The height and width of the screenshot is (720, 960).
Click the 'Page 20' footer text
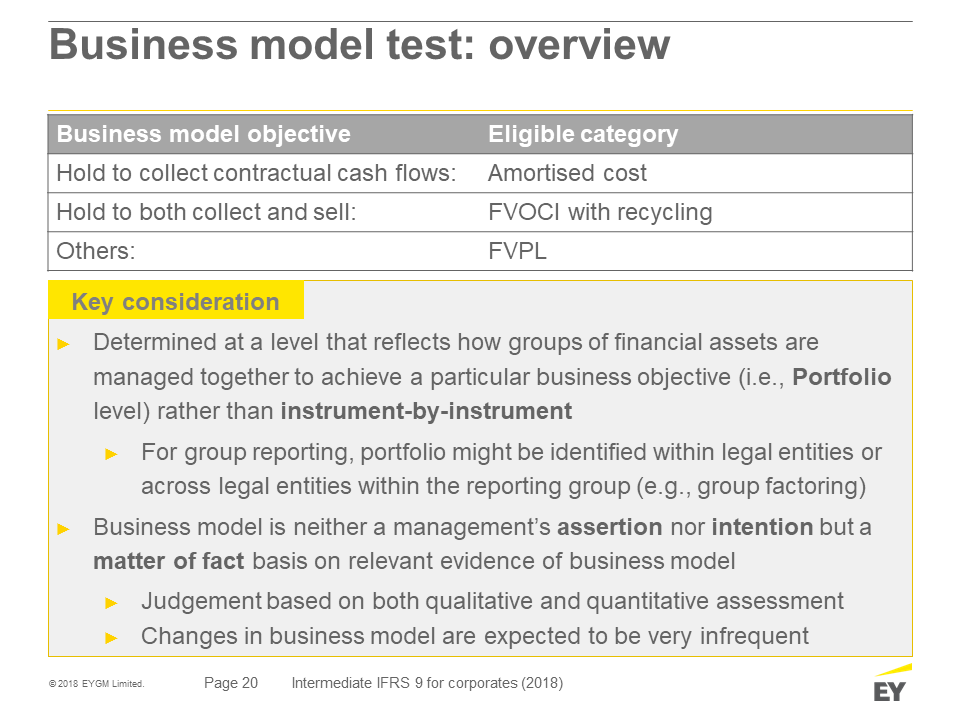coord(231,683)
